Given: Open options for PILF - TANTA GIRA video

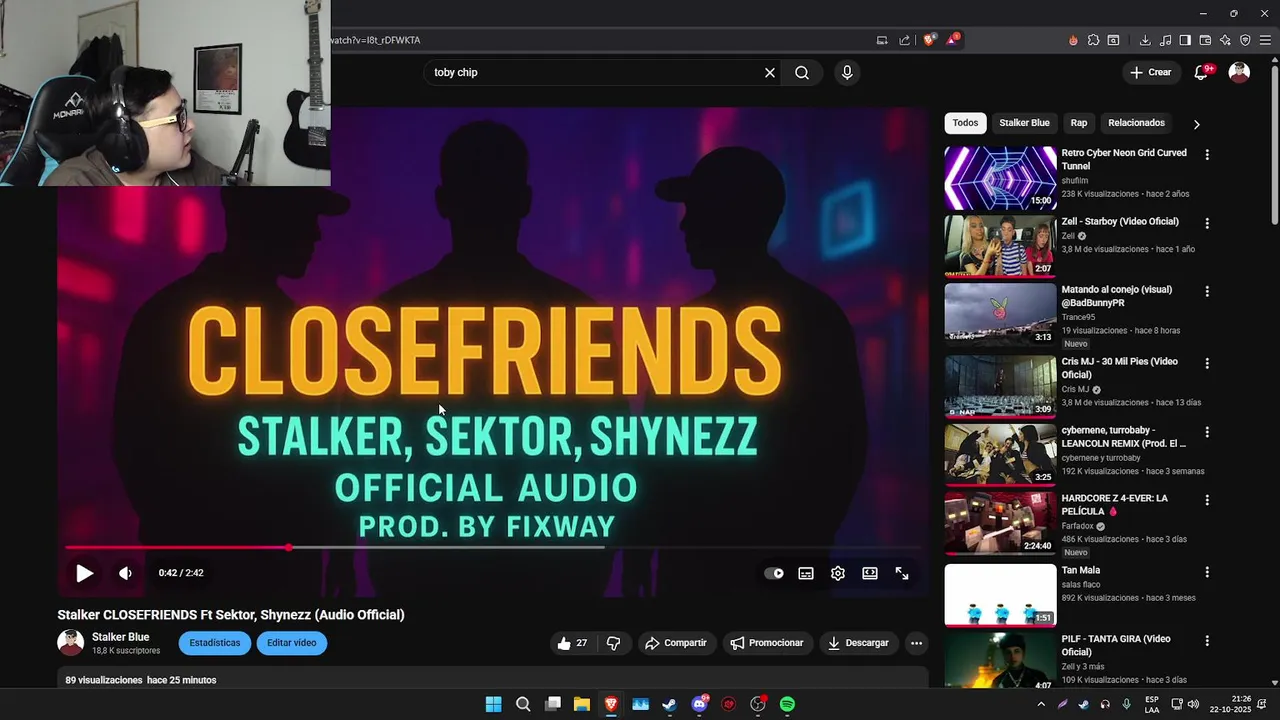Looking at the screenshot, I should 1207,640.
